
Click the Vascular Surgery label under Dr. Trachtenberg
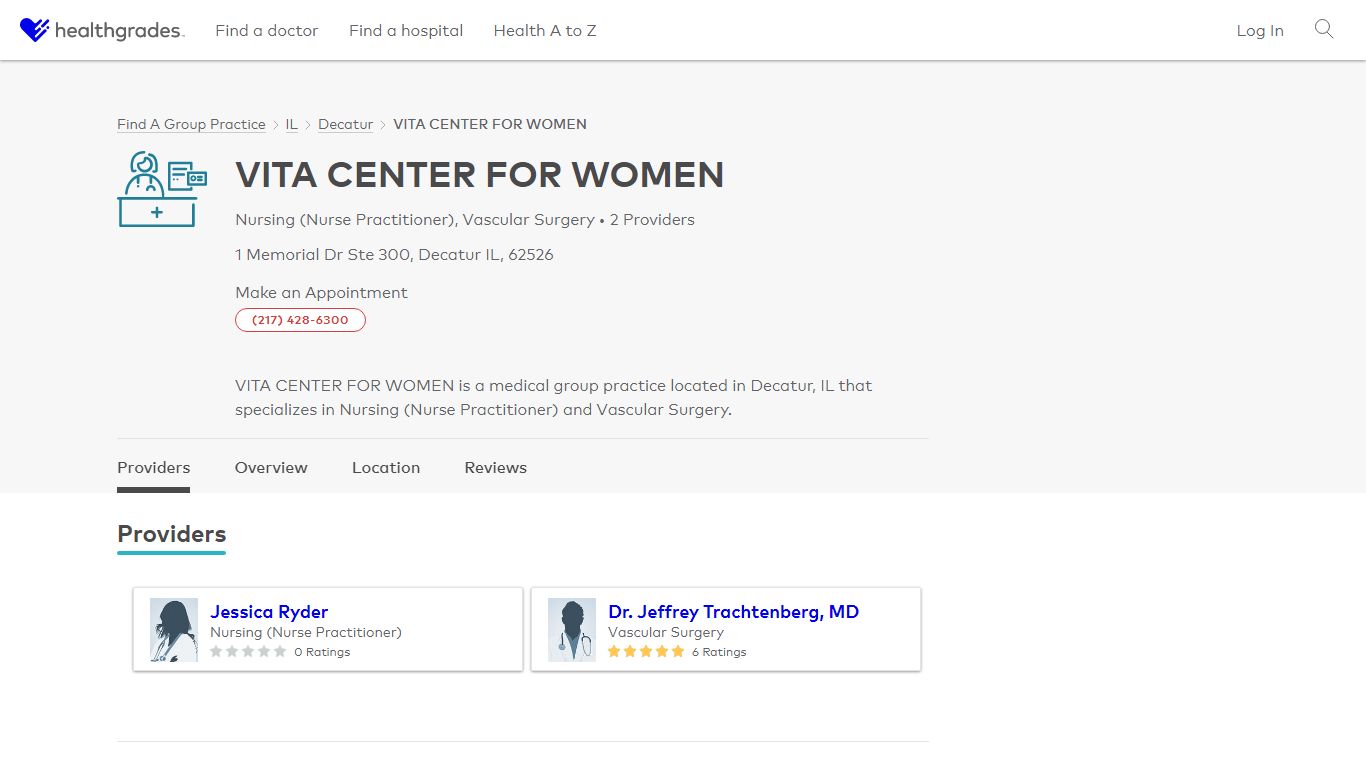666,633
